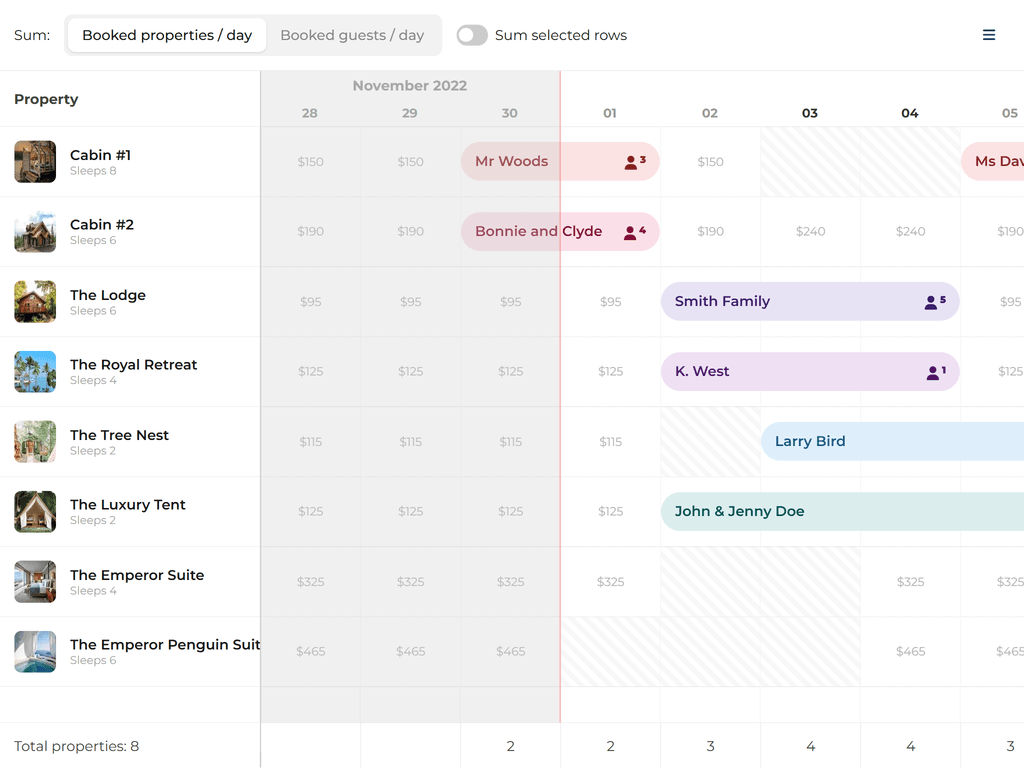The height and width of the screenshot is (768, 1024).
Task: Switch to Booked guests / day
Action: (352, 35)
